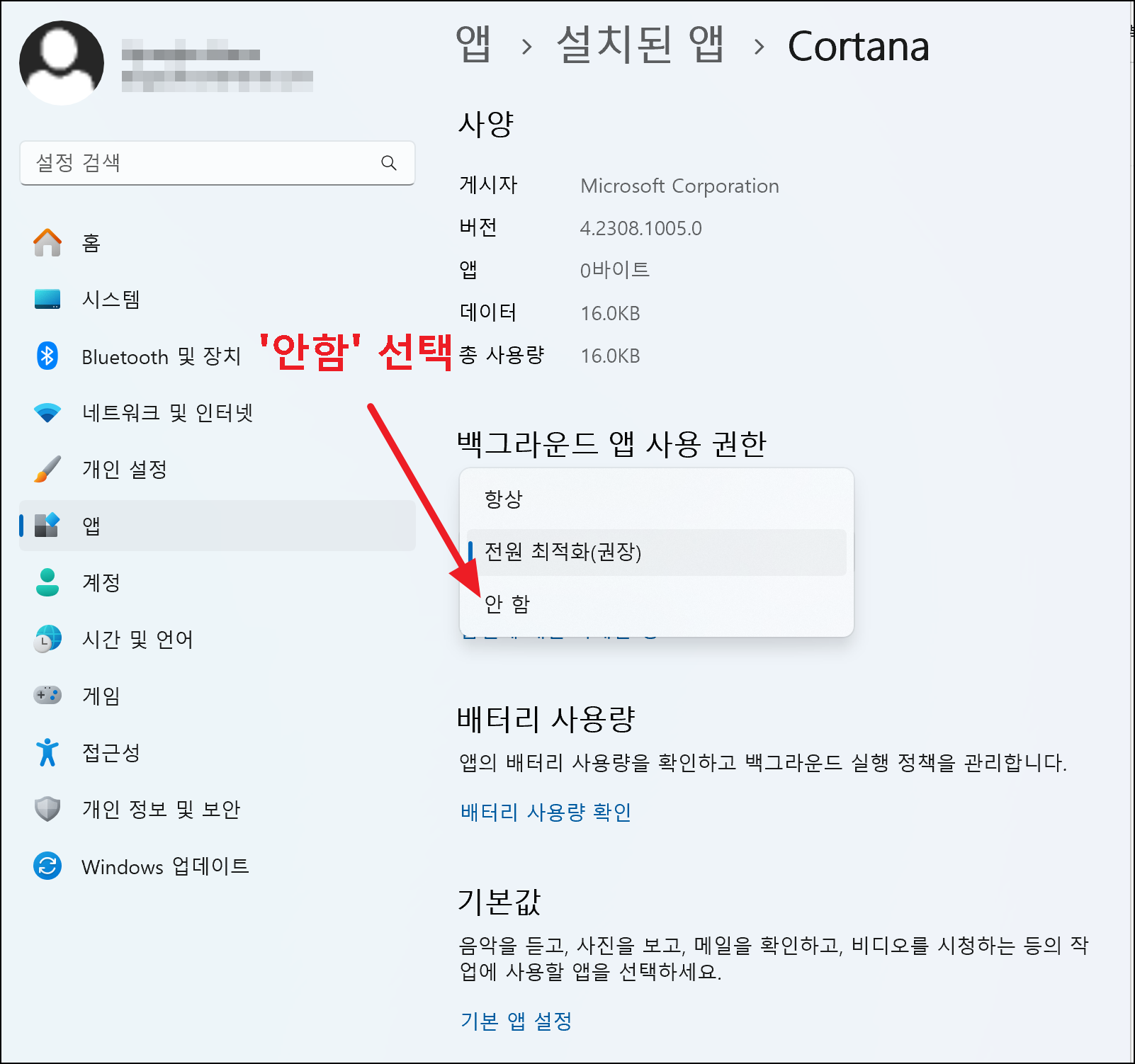Click the Wi-Fi network icon

point(47,412)
